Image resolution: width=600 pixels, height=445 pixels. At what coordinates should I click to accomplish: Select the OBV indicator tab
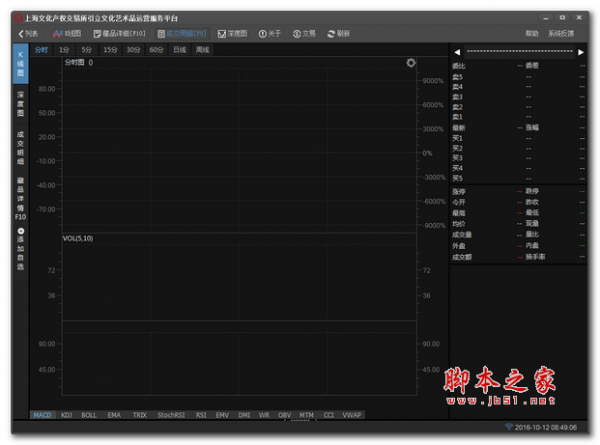pyautogui.click(x=284, y=415)
